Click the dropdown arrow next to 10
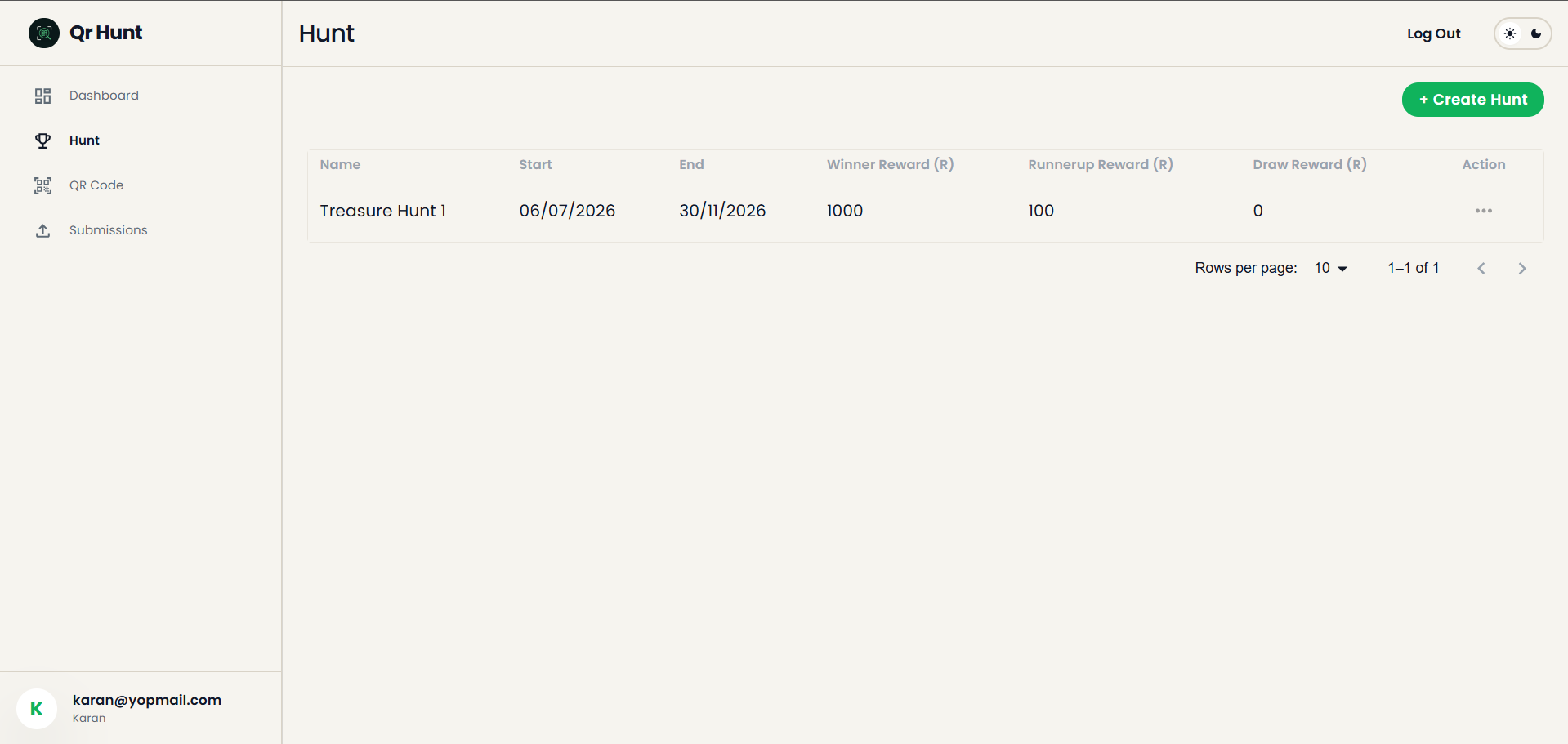This screenshot has height=744, width=1568. [1342, 269]
